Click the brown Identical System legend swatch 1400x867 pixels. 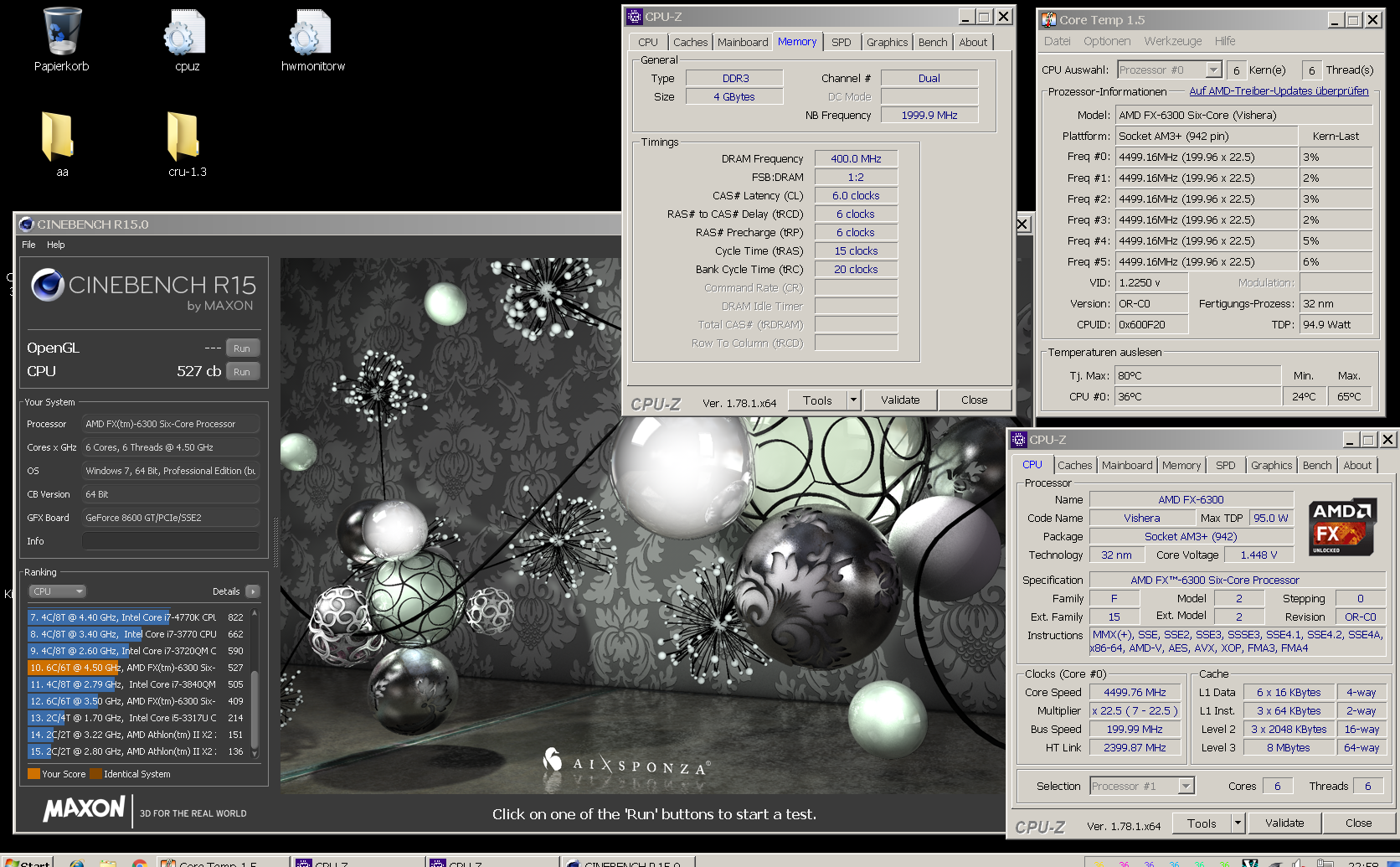pyautogui.click(x=95, y=774)
